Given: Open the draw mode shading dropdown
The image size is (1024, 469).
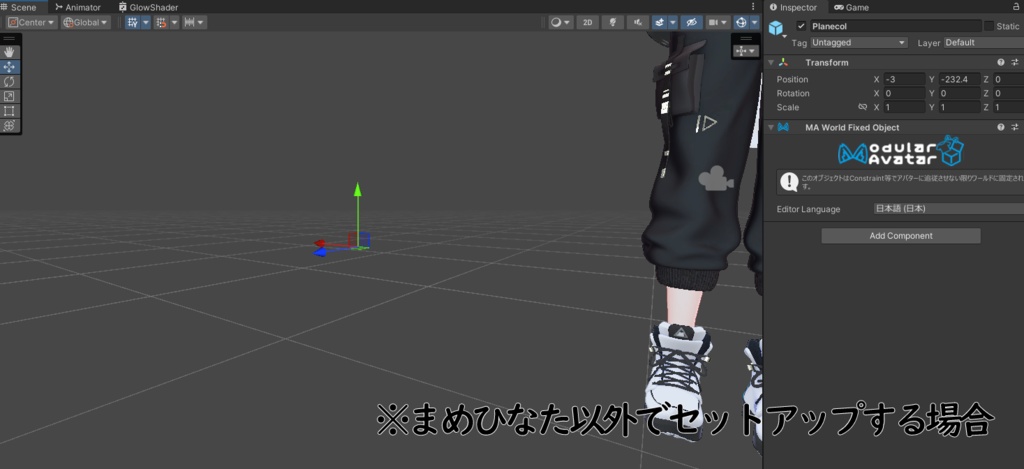Looking at the screenshot, I should point(560,22).
